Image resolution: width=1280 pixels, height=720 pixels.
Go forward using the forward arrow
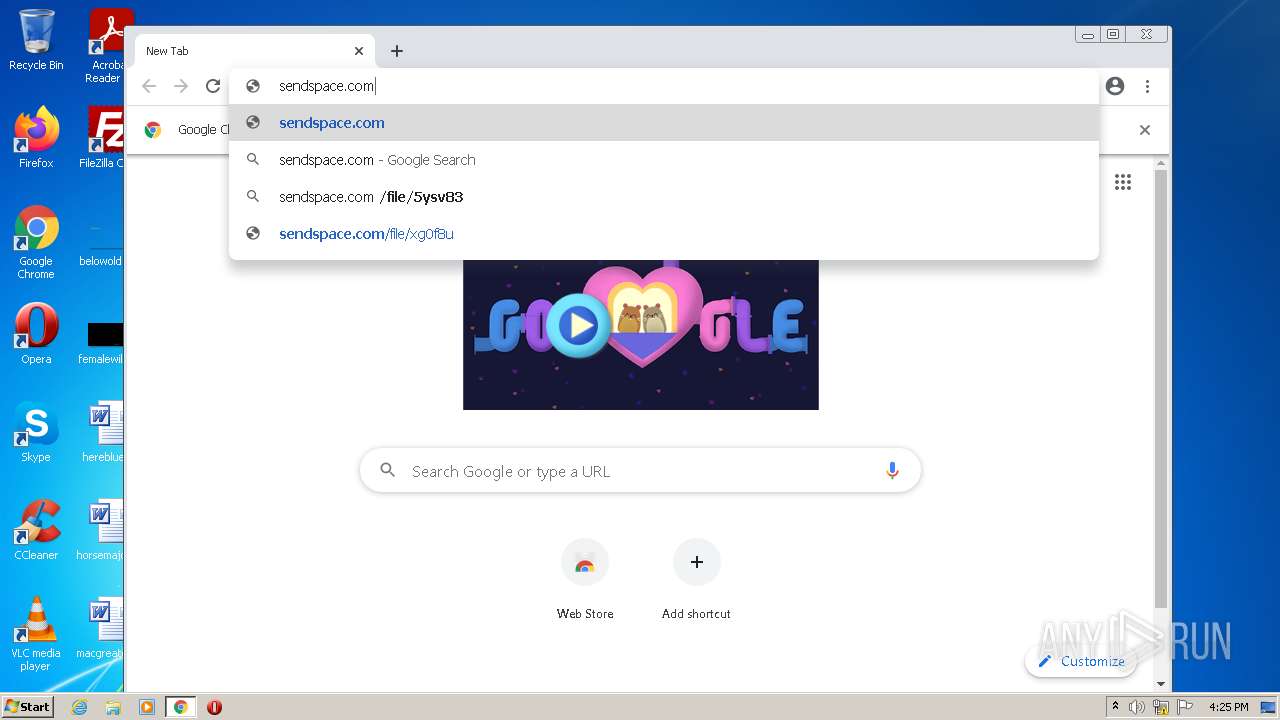pos(181,86)
